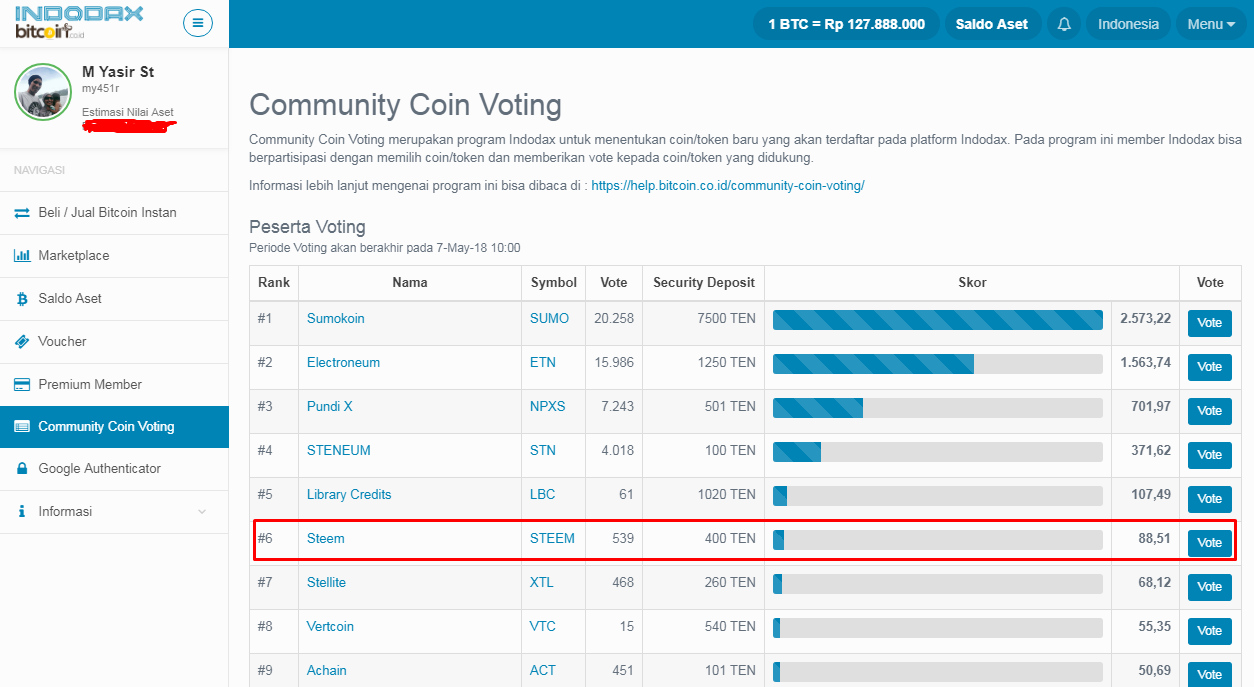
Task: Click the SUMO symbol link
Action: 549,319
